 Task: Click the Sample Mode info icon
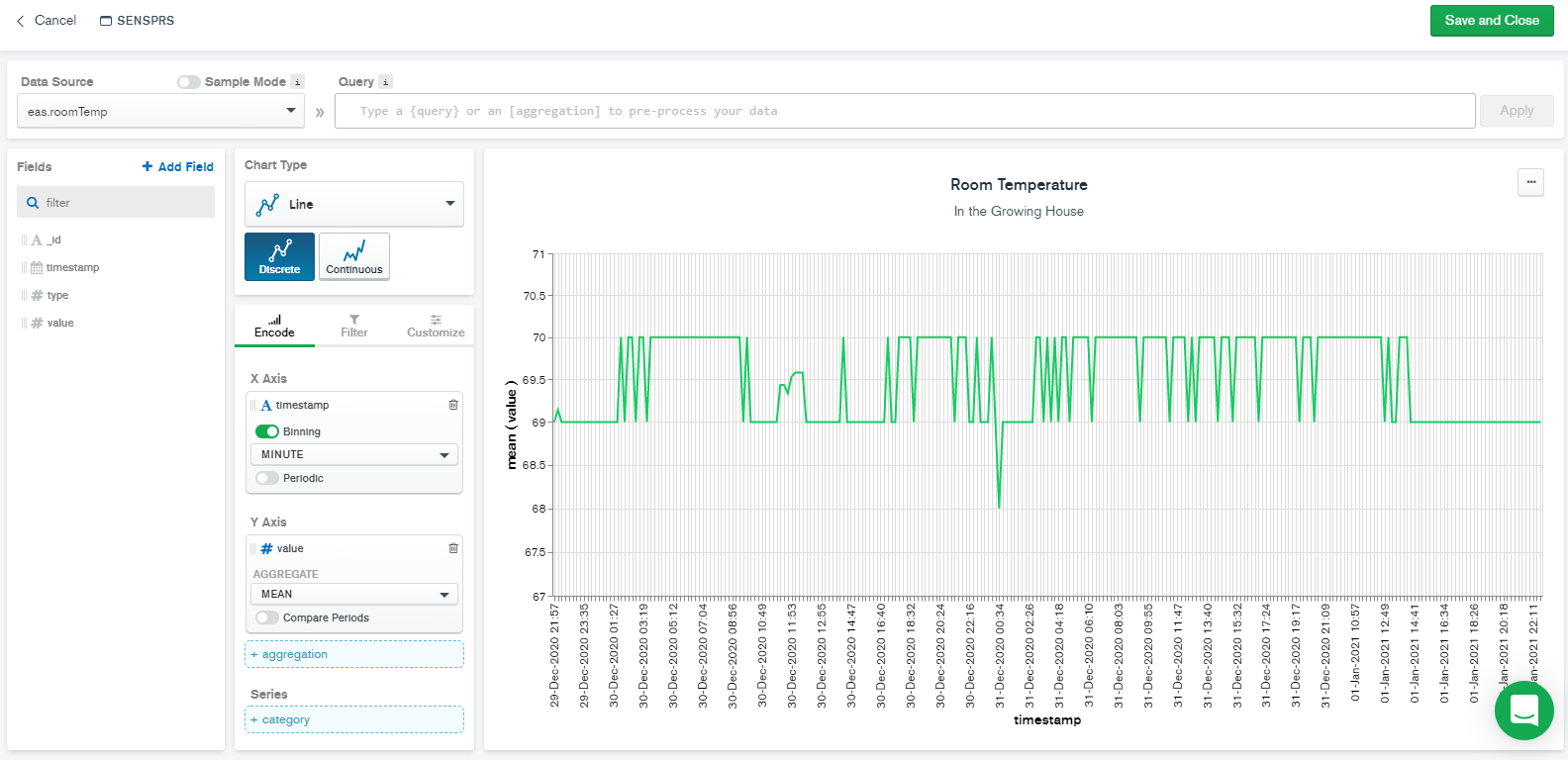[297, 82]
